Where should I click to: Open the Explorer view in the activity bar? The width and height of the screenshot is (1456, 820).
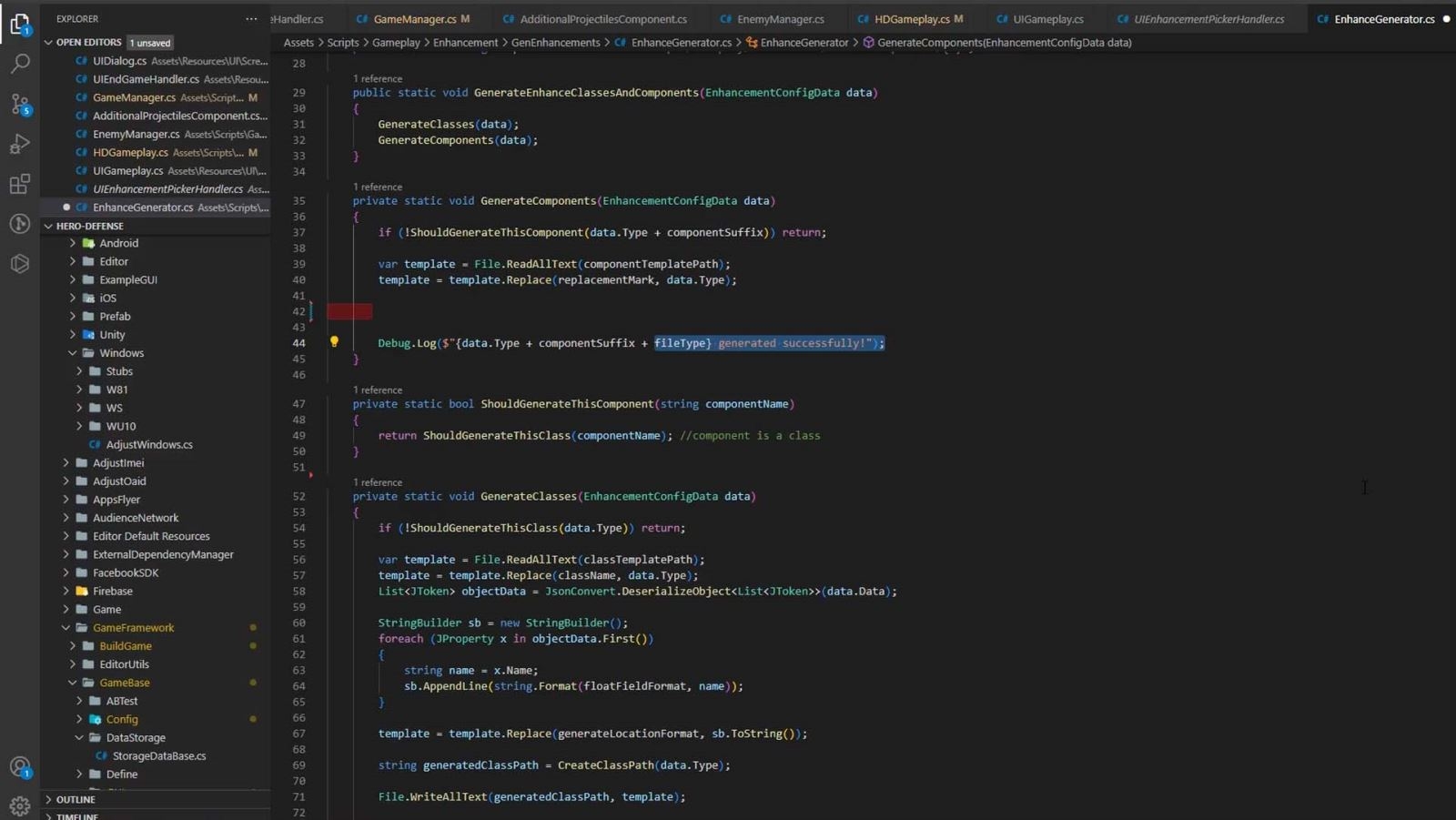tap(20, 24)
